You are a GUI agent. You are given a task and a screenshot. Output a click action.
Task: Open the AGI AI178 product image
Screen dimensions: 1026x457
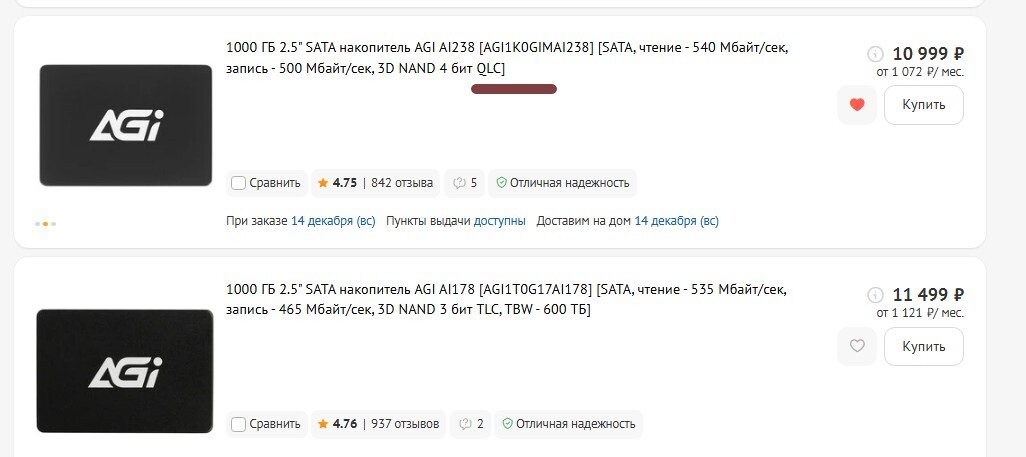pos(125,370)
